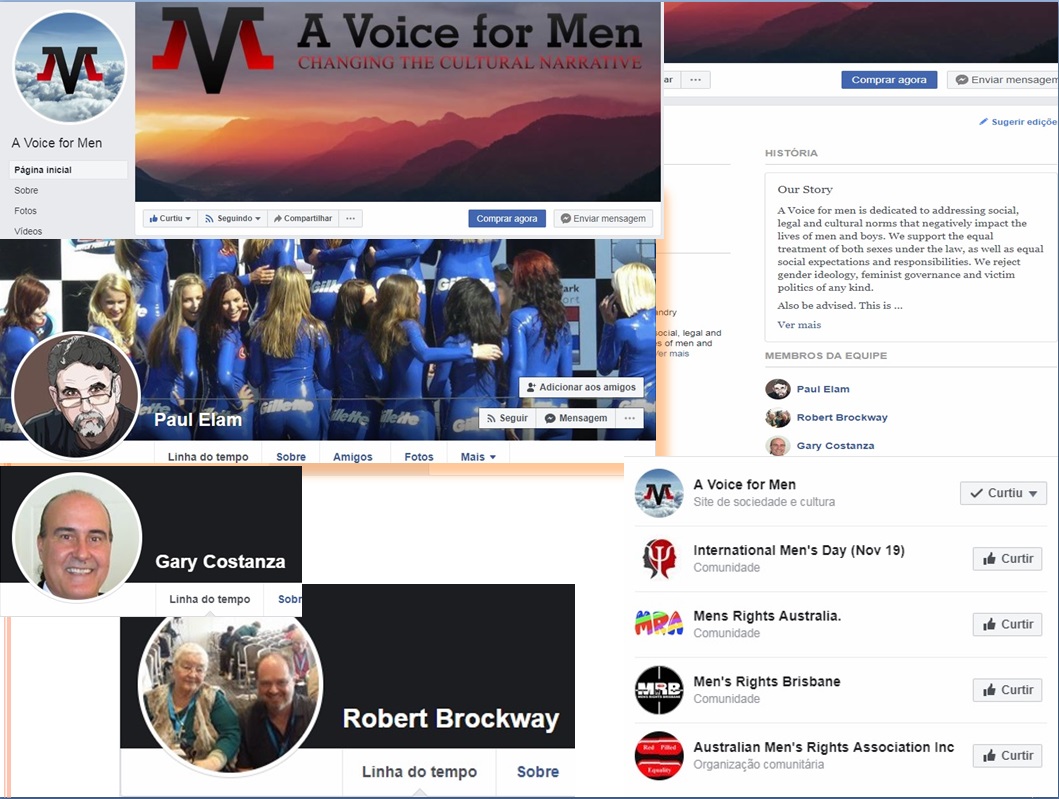1059x799 pixels.
Task: Click Australian Men's Rights Association red icon
Action: click(x=659, y=755)
